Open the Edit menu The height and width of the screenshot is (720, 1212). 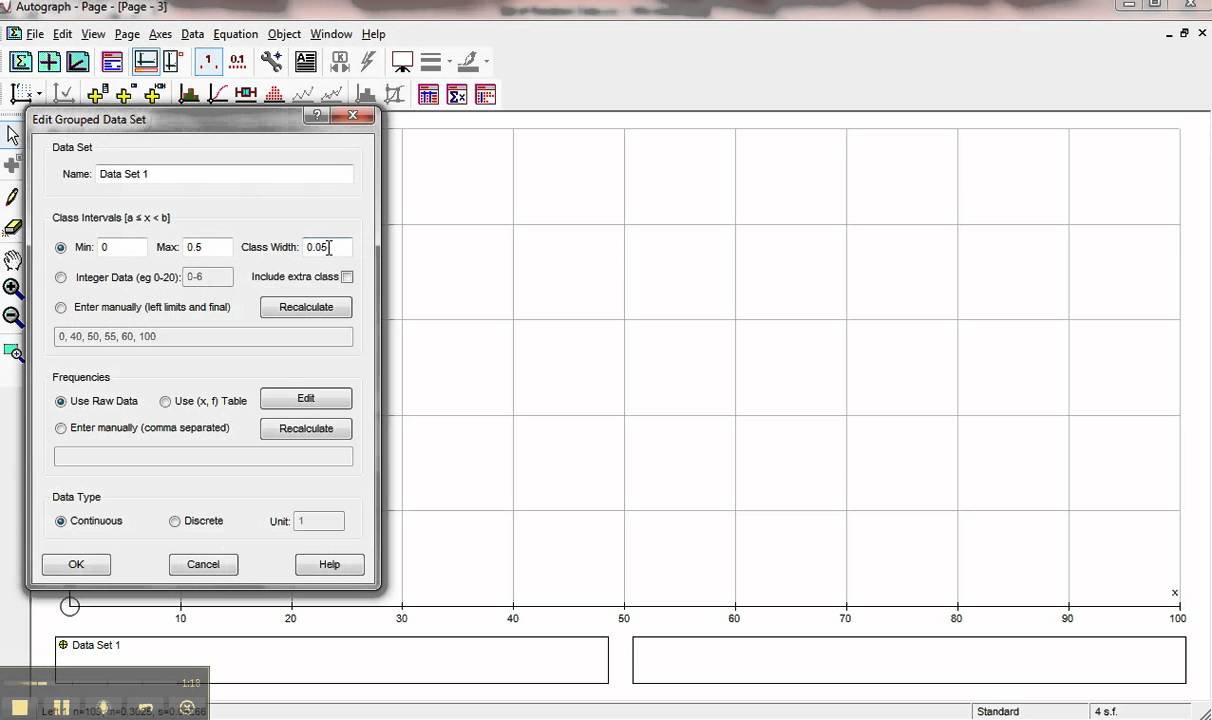[x=62, y=34]
